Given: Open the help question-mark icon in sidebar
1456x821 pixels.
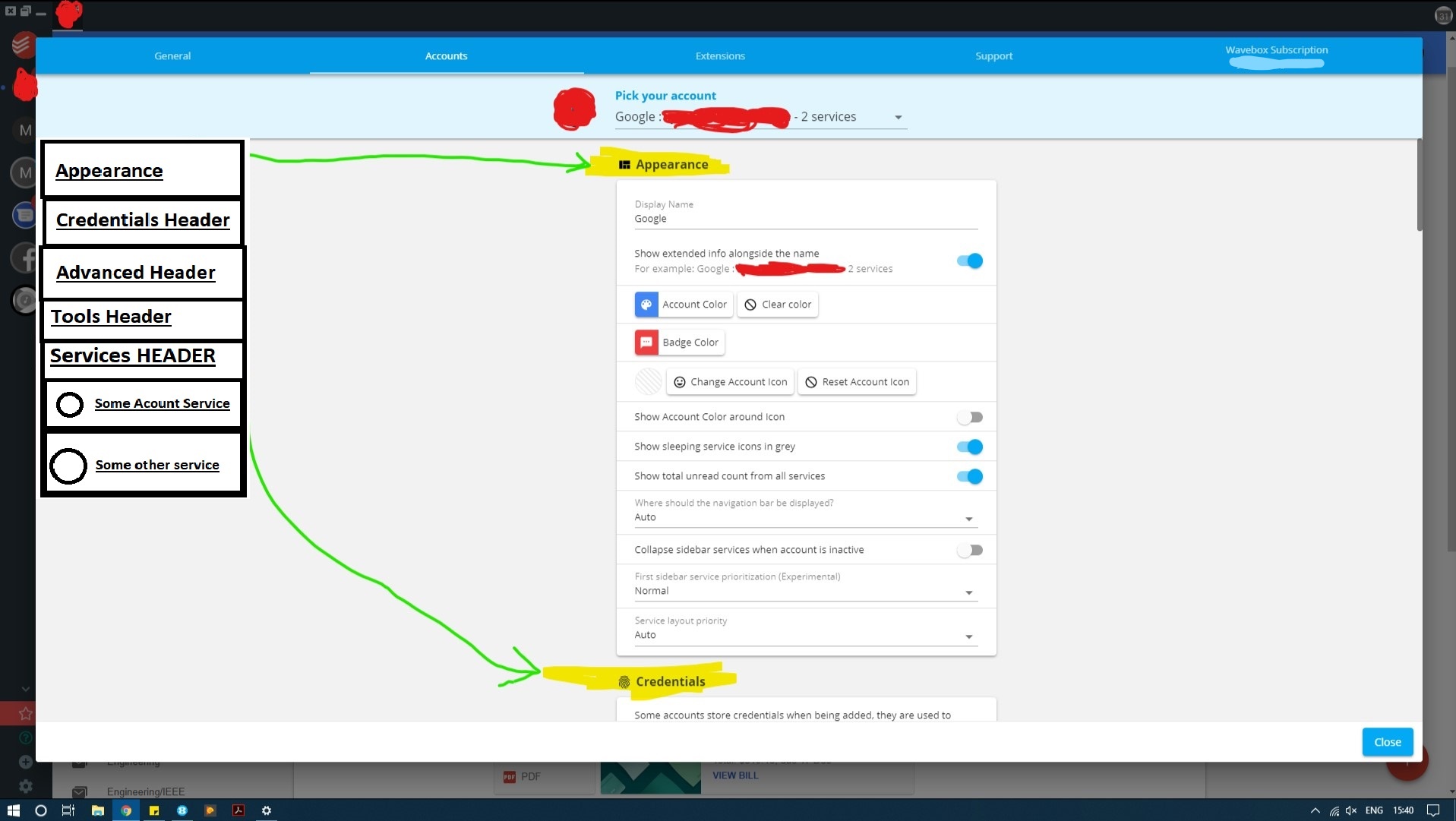Looking at the screenshot, I should (x=24, y=738).
